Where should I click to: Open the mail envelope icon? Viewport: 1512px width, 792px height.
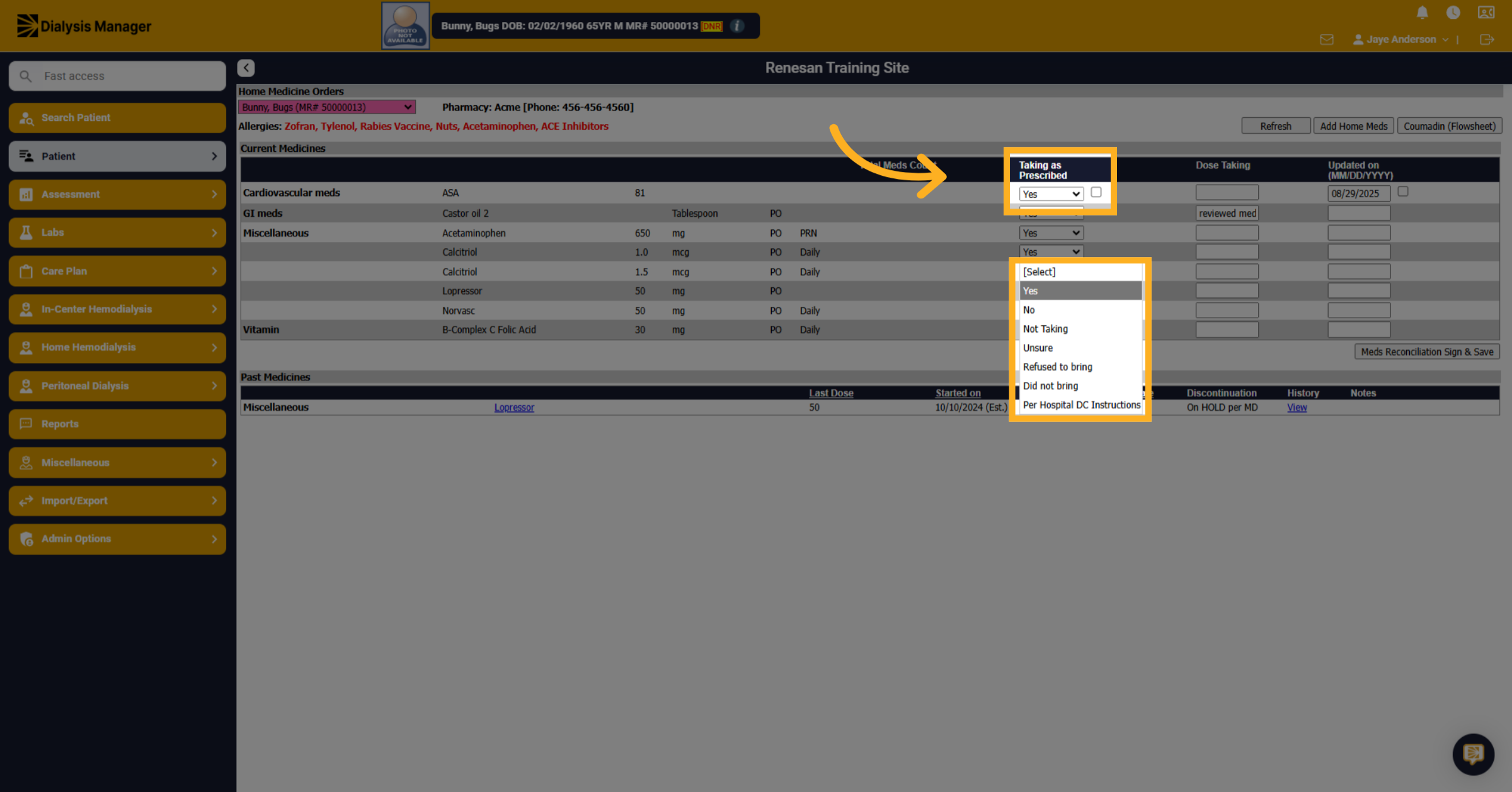pyautogui.click(x=1326, y=40)
